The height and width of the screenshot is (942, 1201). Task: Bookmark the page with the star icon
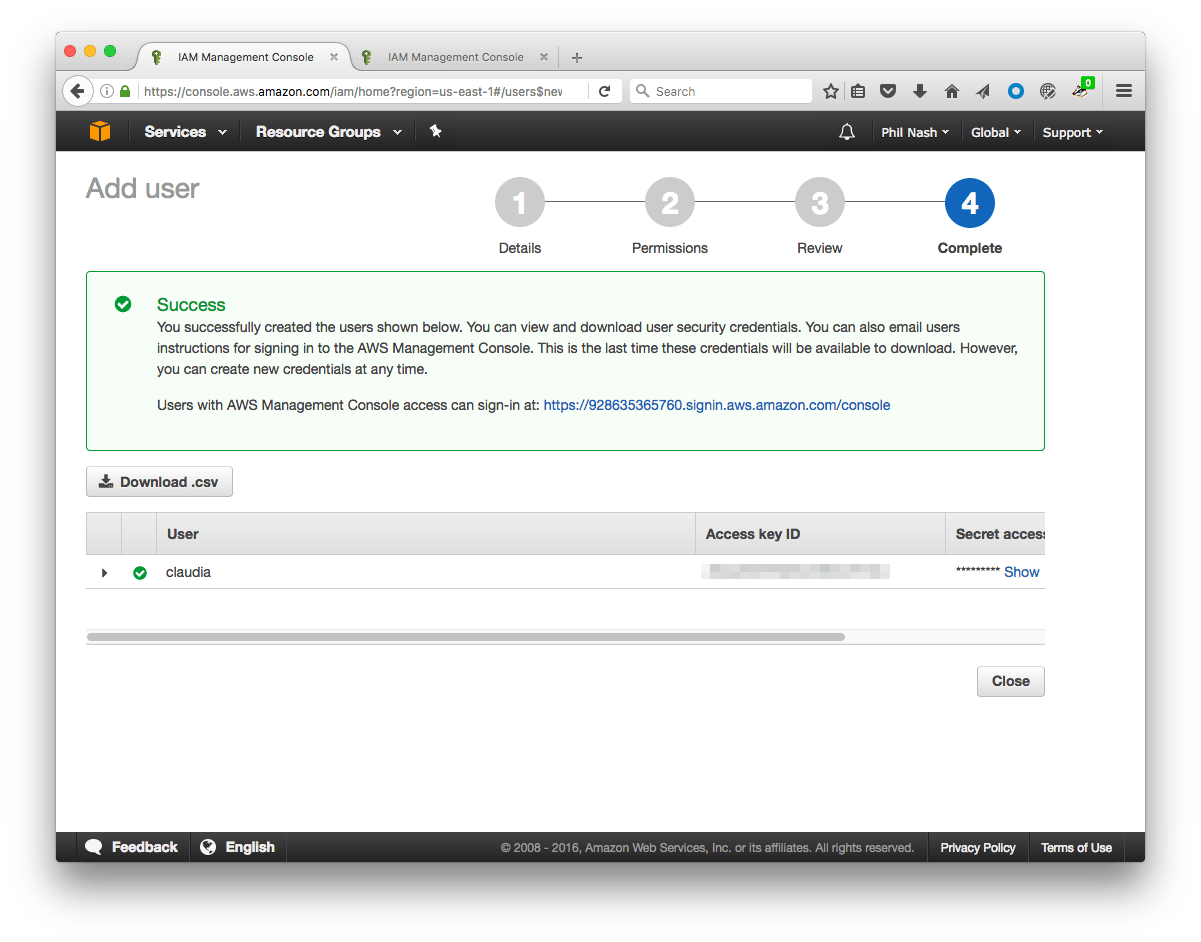(830, 91)
